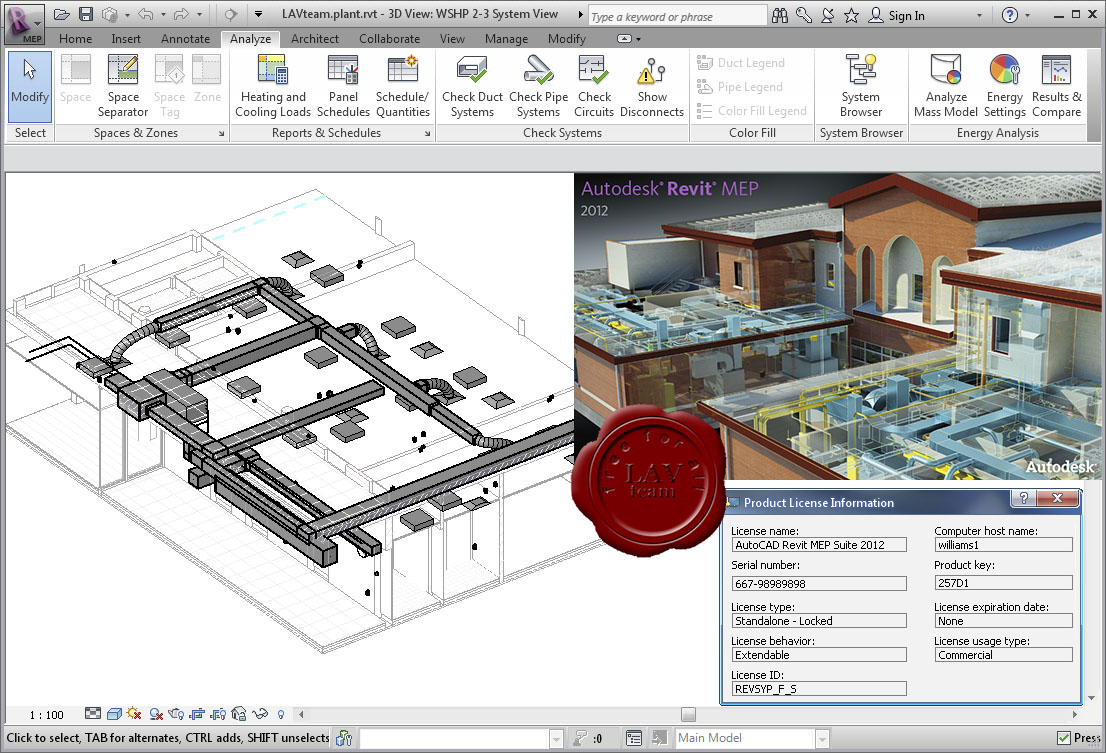Switch to the Annotate ribbon tab
The image size is (1106, 753).
(186, 39)
